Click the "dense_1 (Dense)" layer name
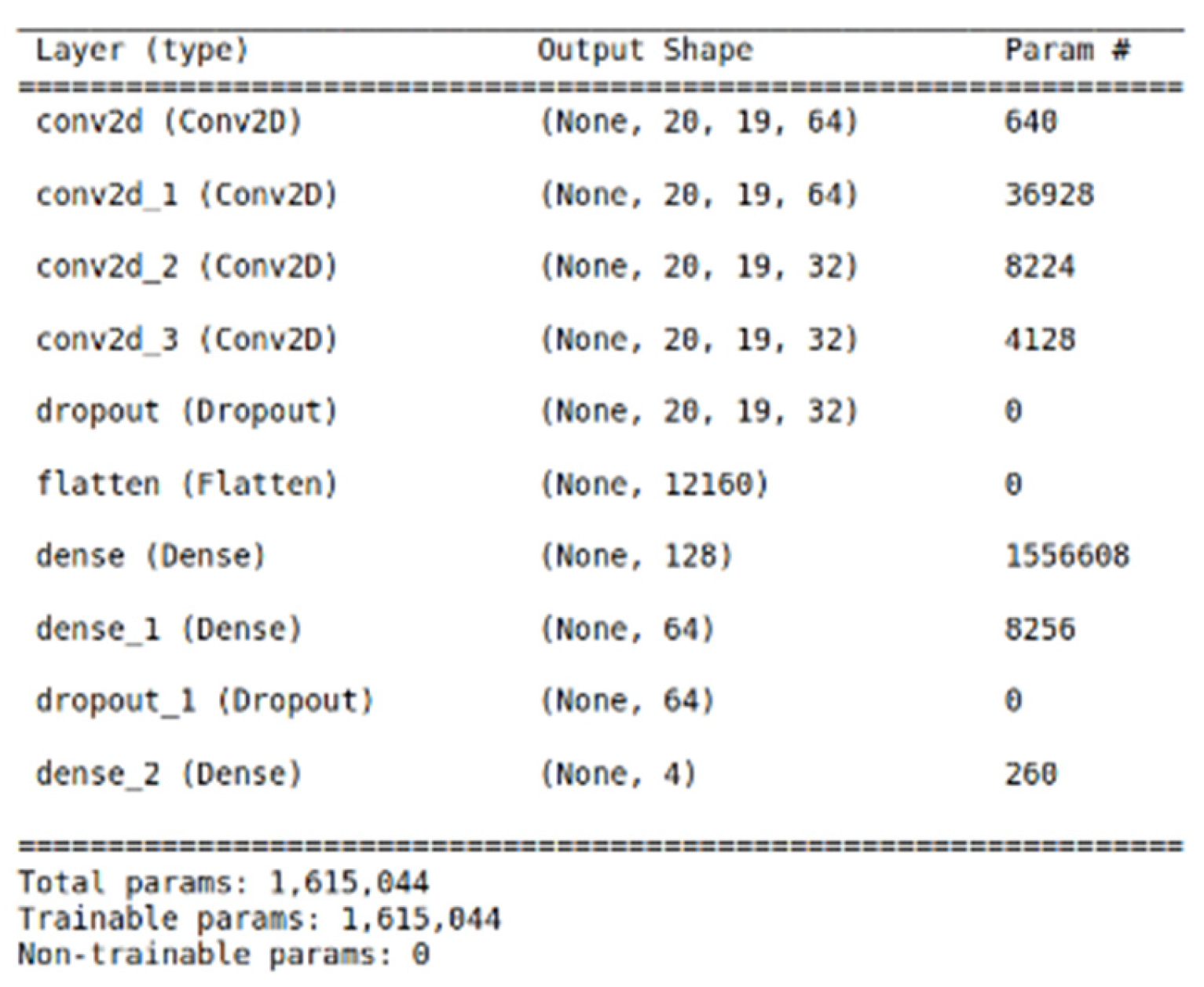Screen dimensions: 1204x987 point(168,630)
